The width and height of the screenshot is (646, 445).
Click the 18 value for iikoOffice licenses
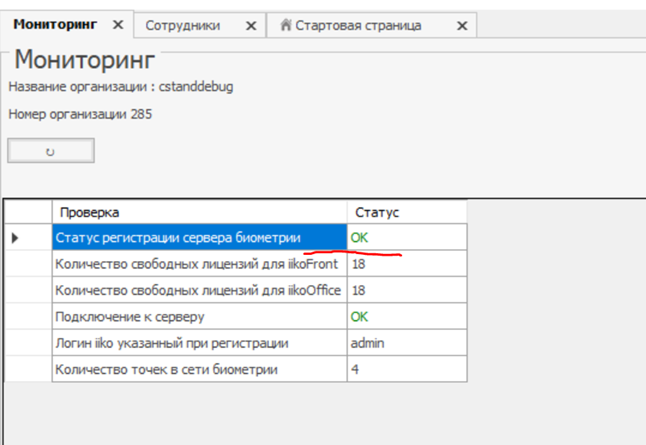(x=407, y=290)
